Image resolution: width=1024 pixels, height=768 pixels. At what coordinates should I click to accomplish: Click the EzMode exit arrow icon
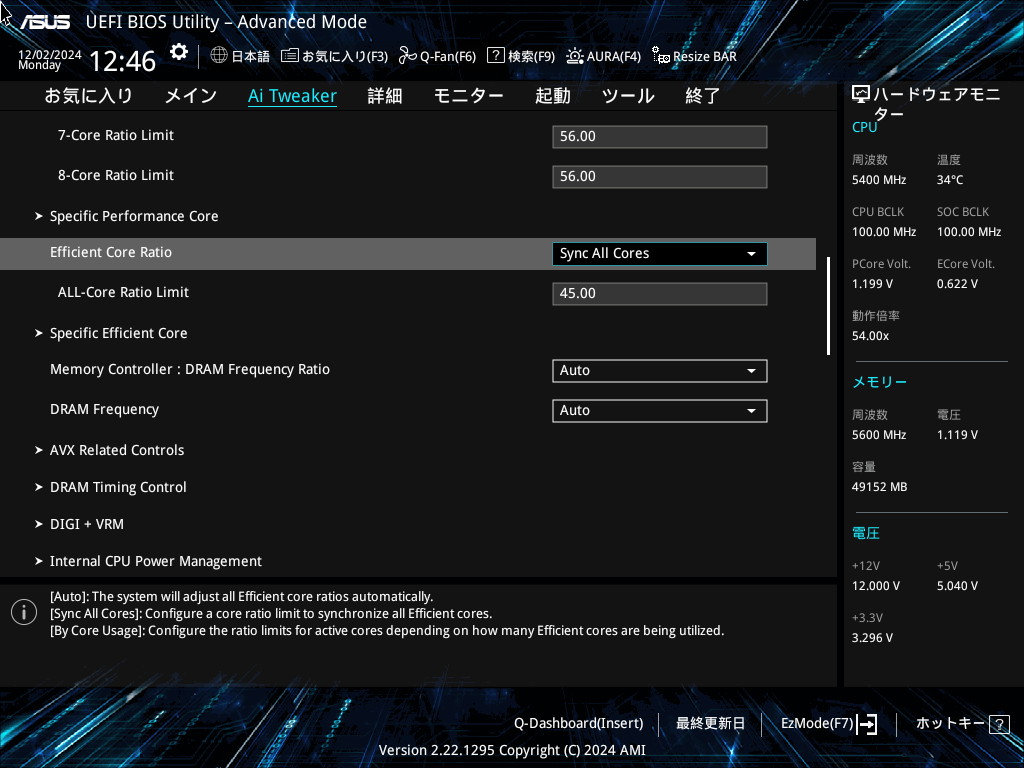[867, 724]
